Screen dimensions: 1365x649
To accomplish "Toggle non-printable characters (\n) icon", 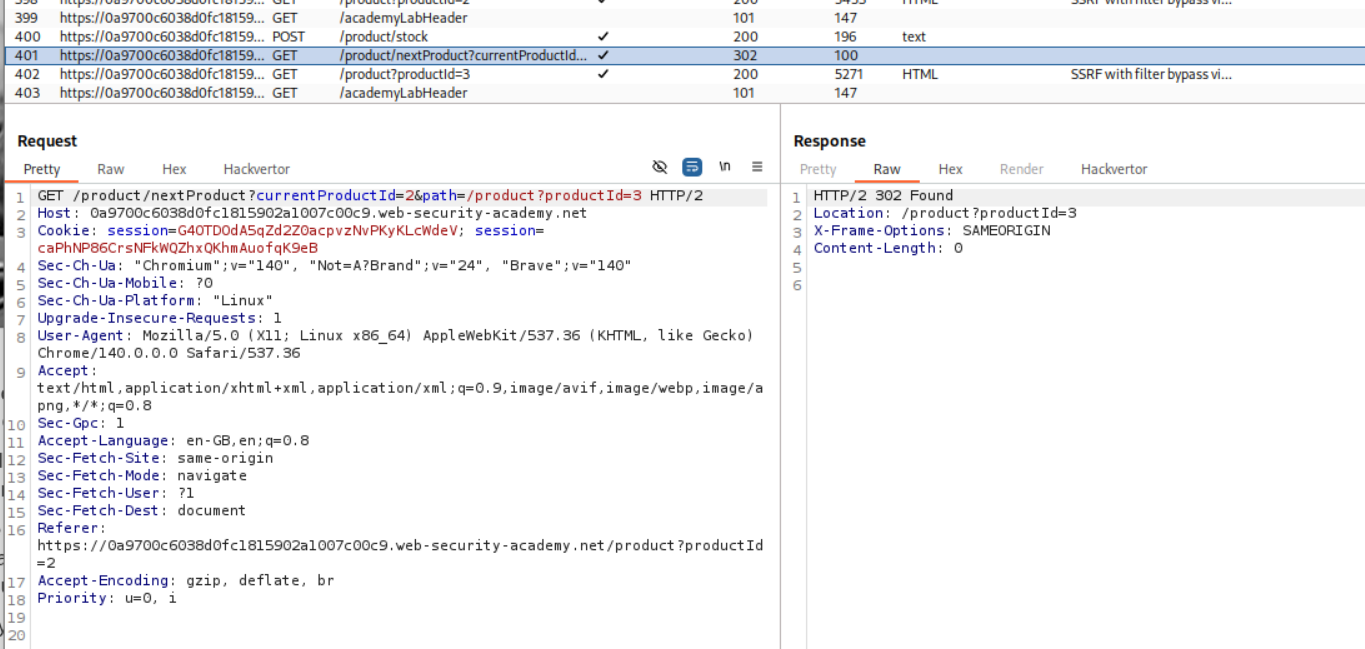I will pos(725,167).
